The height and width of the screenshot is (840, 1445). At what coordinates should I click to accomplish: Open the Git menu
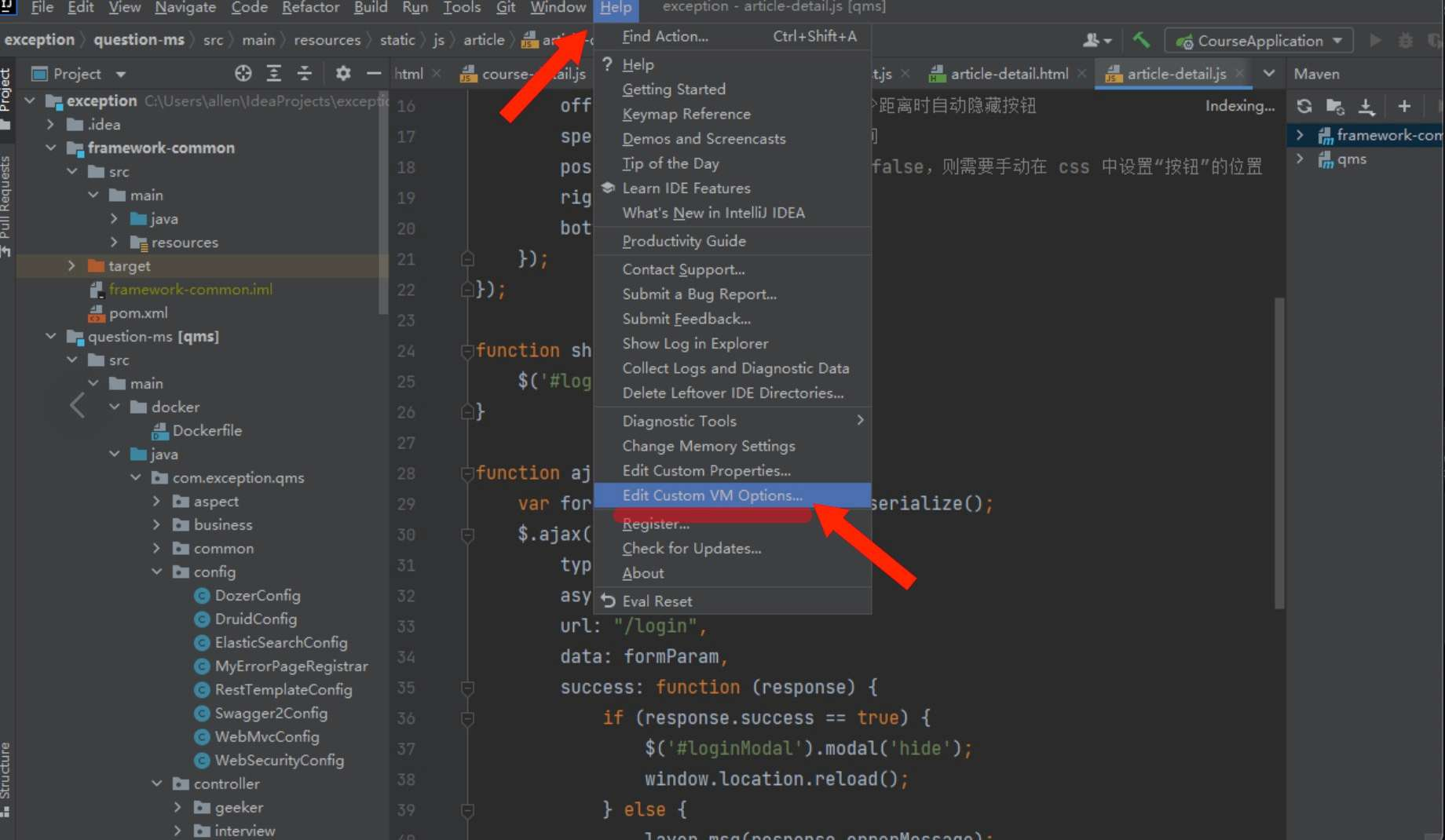[506, 8]
